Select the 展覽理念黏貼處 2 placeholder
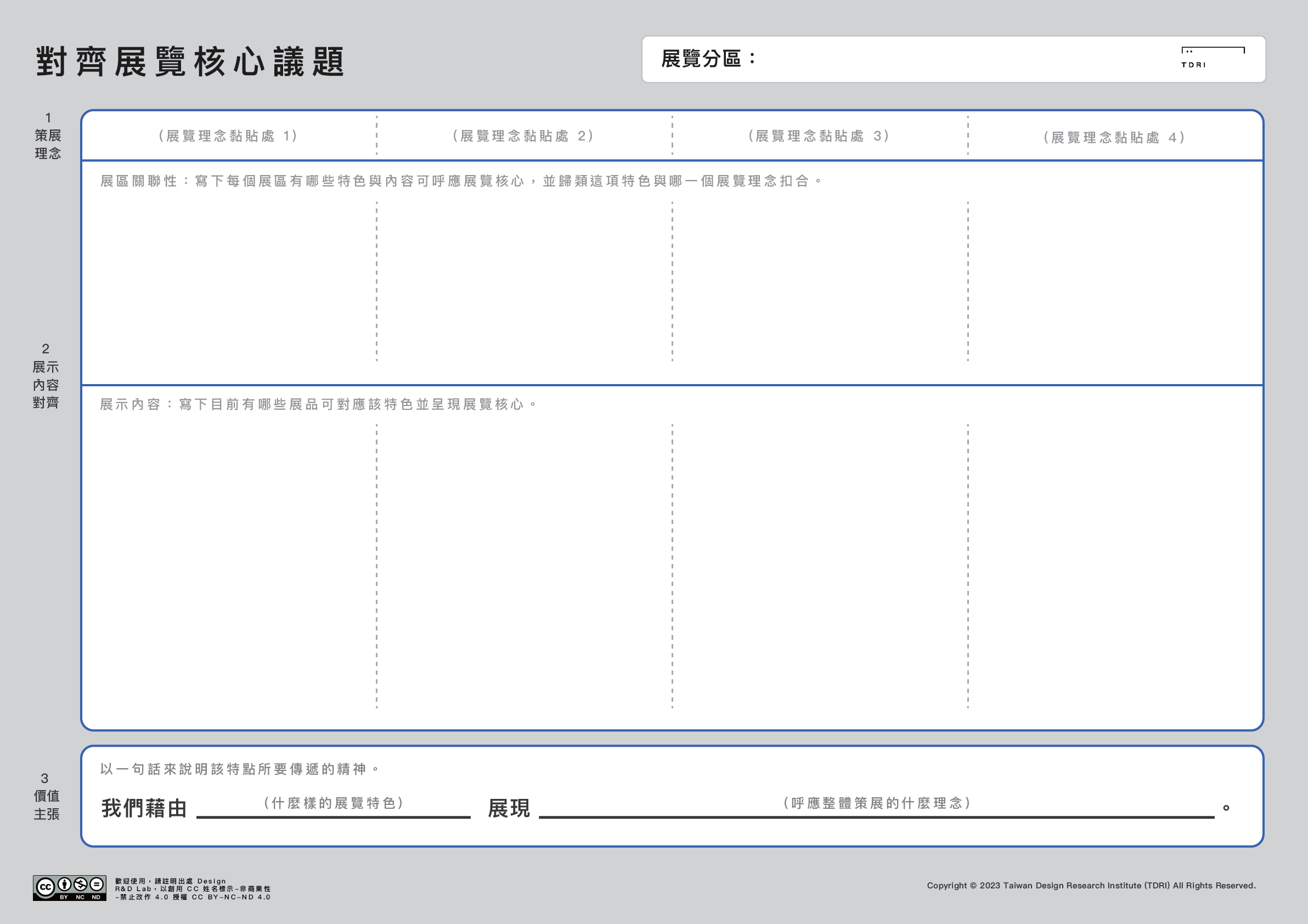Screen dimensions: 1308x924 (x=522, y=136)
